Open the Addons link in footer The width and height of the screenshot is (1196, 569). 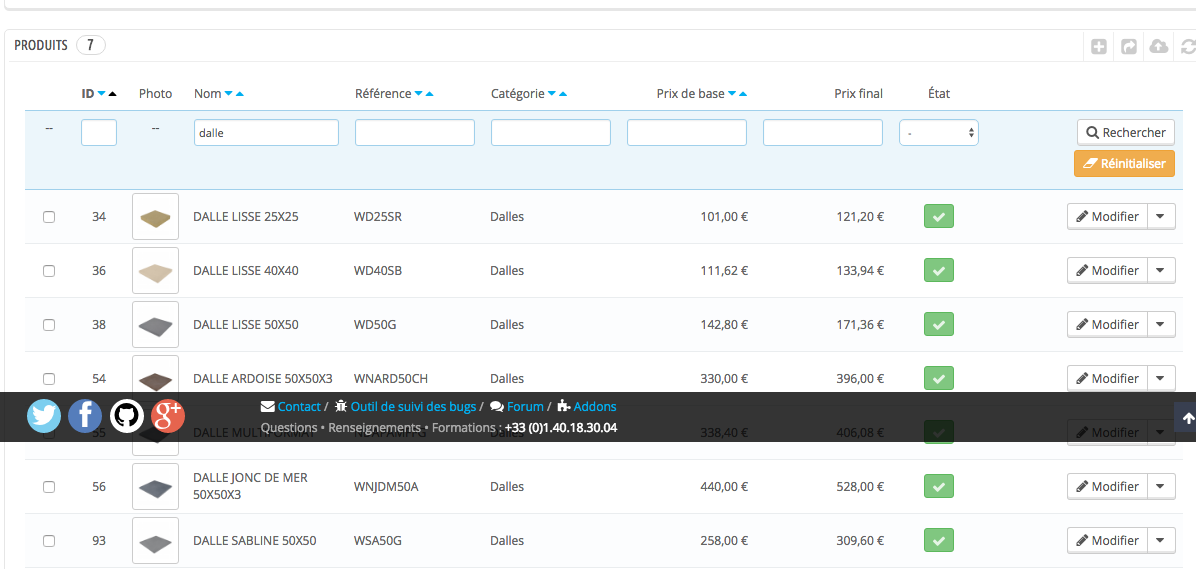[x=595, y=407]
